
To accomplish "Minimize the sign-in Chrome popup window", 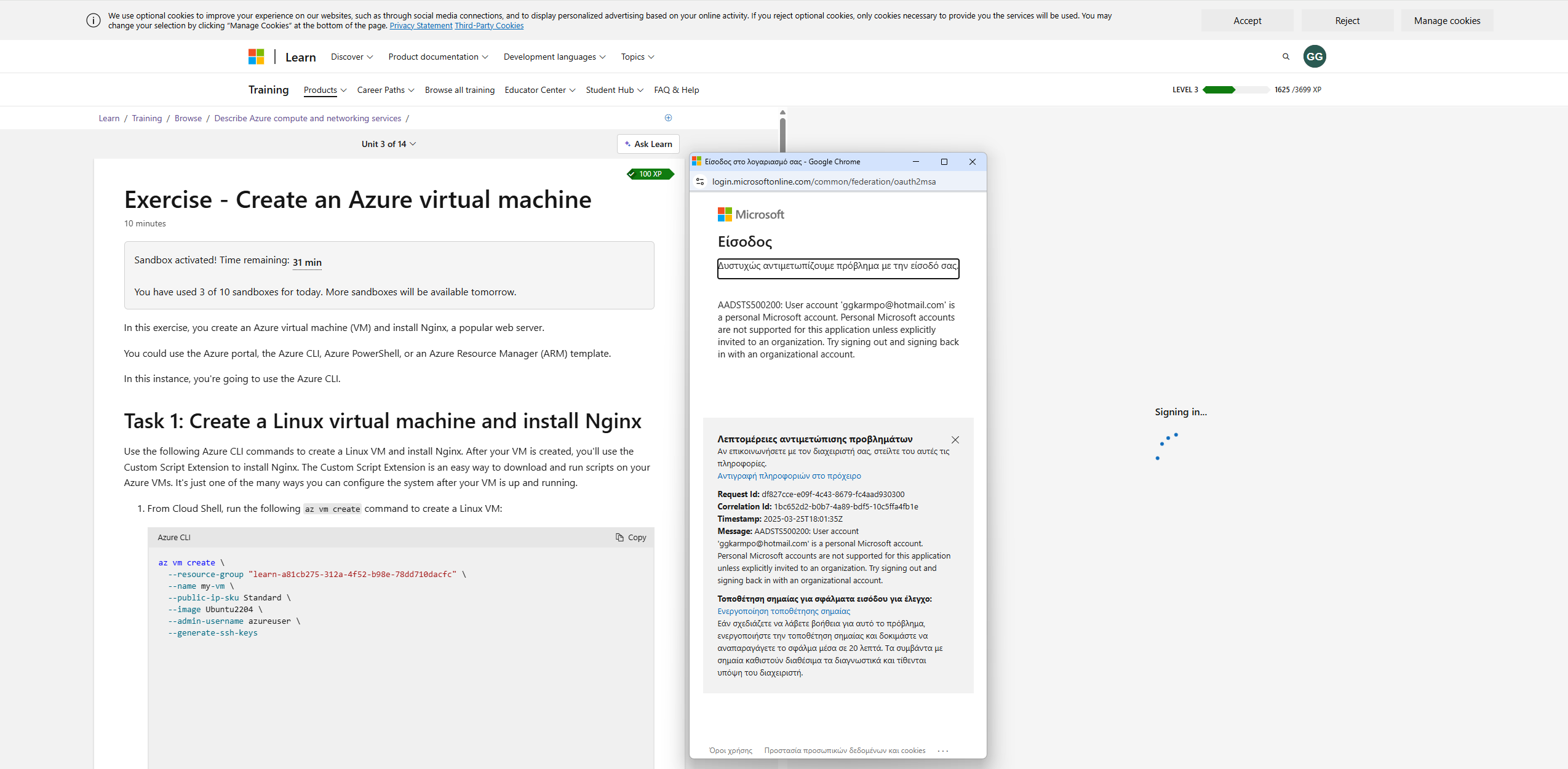I will coord(916,162).
